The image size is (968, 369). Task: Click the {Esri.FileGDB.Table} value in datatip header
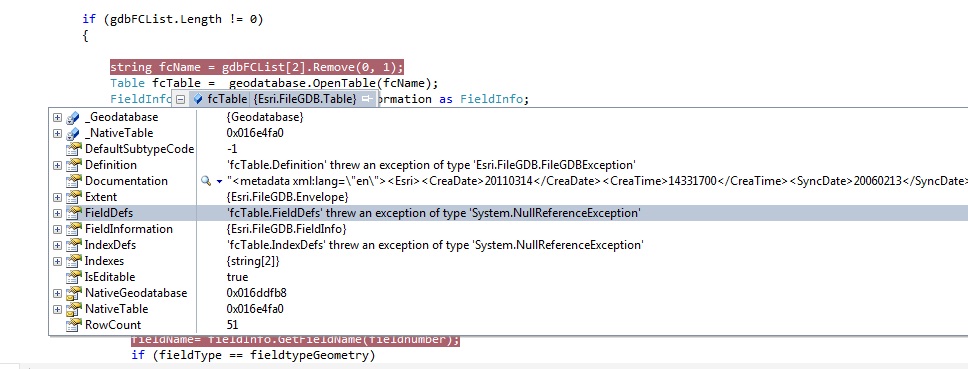[x=305, y=99]
